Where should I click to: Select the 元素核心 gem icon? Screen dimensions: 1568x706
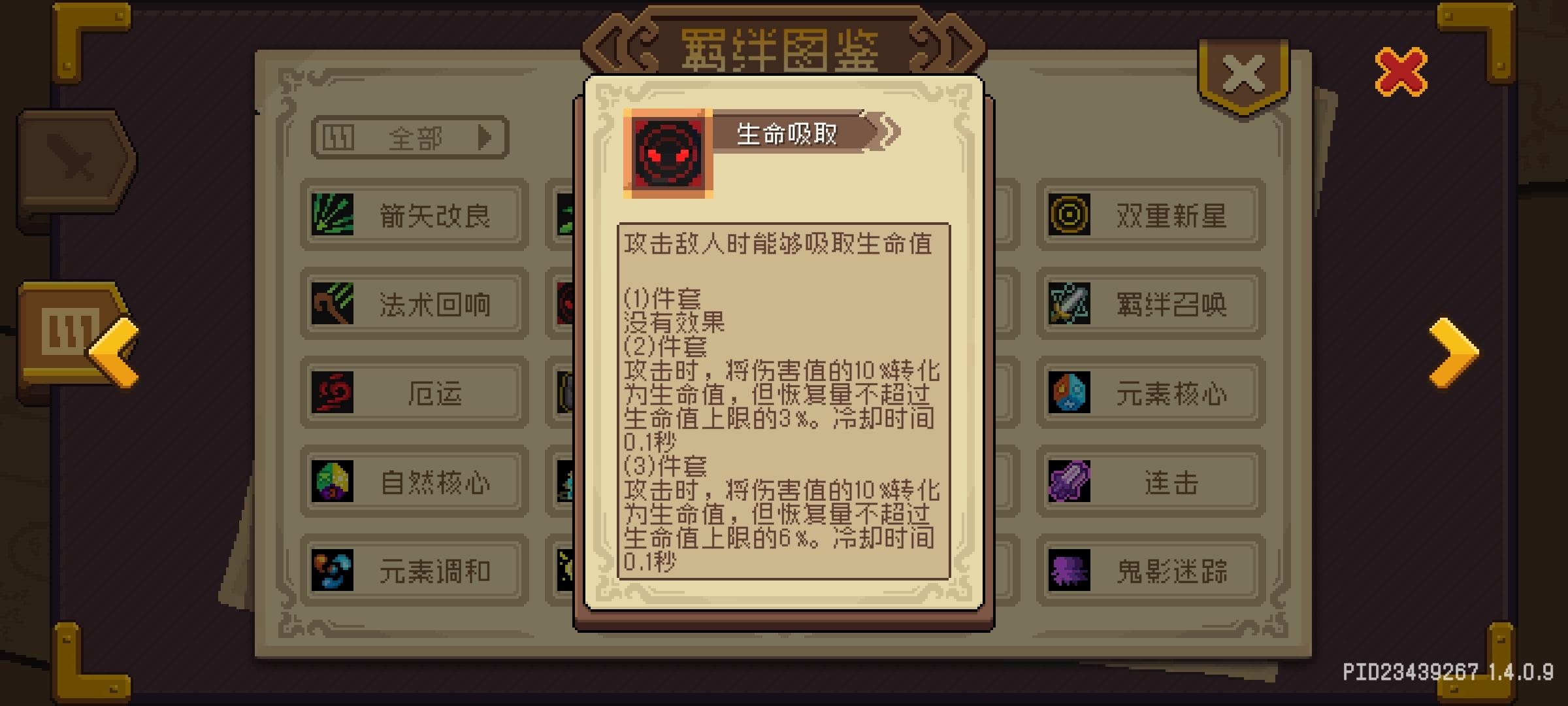[1070, 392]
